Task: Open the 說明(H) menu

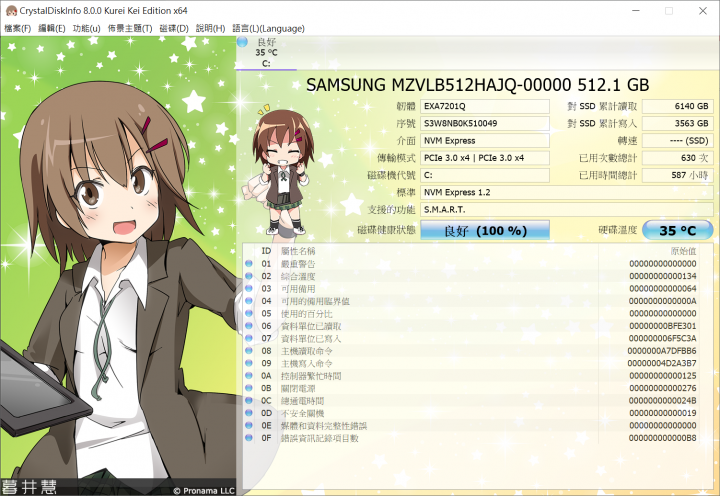Action: [x=210, y=28]
